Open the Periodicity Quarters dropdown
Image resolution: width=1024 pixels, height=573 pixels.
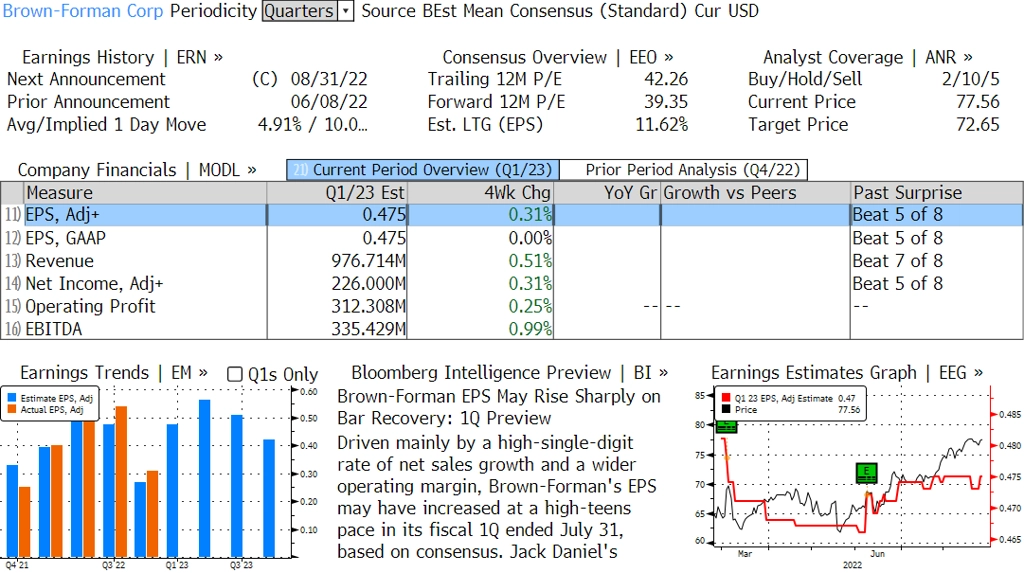click(x=308, y=11)
